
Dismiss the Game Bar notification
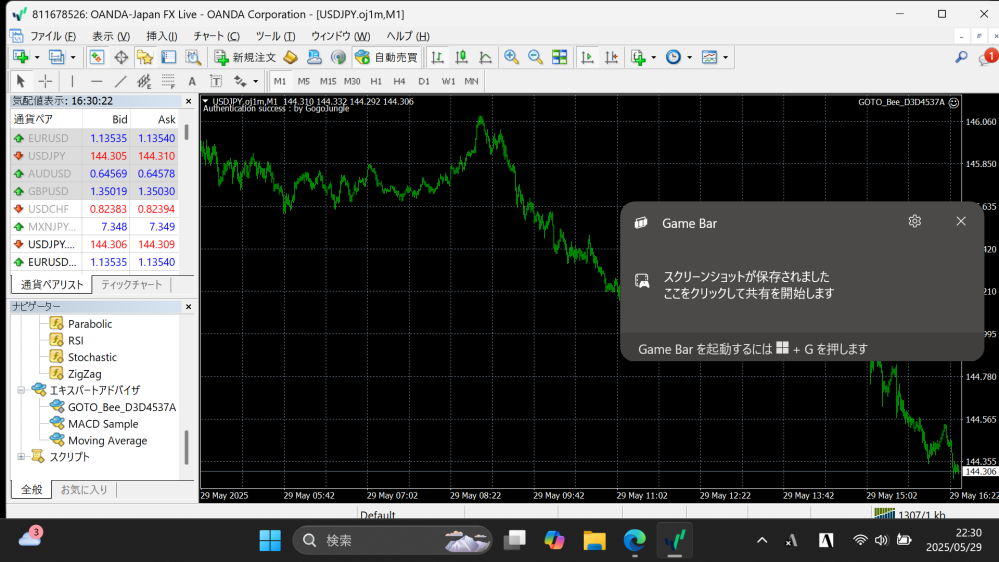pyautogui.click(x=961, y=221)
